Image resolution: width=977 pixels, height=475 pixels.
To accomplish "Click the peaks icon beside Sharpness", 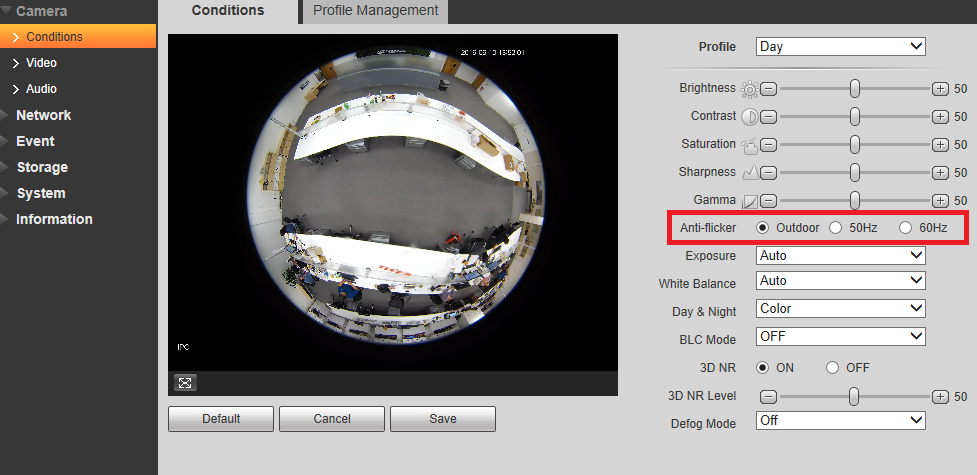I will (750, 173).
